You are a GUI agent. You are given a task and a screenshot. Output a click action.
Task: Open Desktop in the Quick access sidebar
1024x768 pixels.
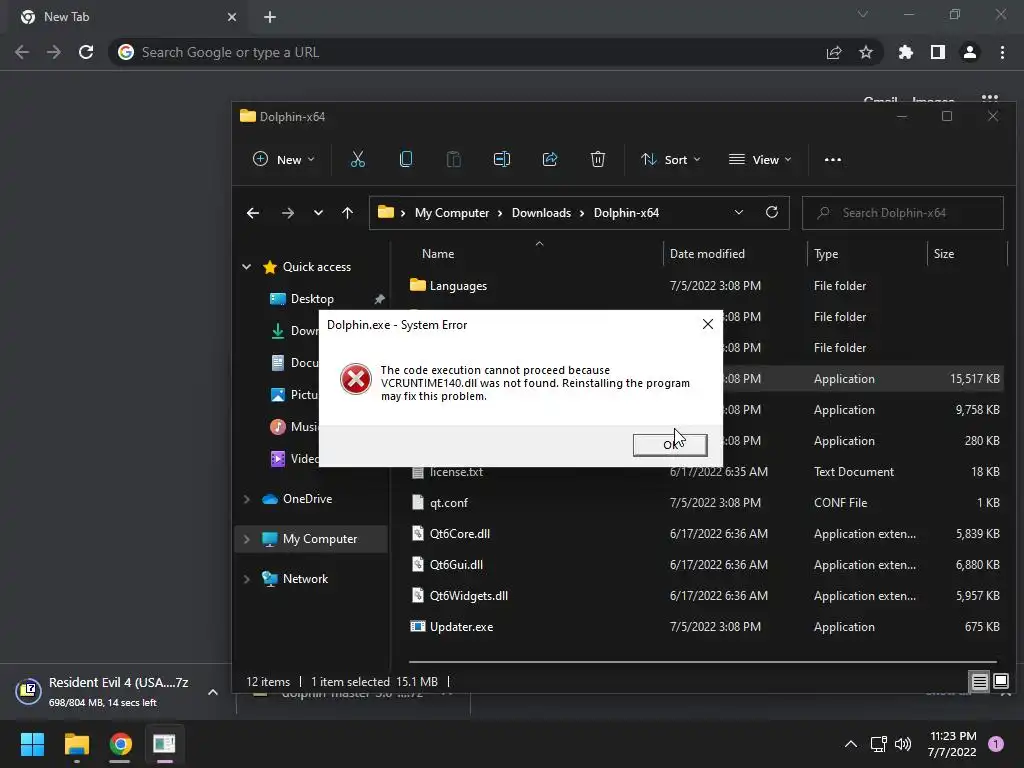click(312, 298)
